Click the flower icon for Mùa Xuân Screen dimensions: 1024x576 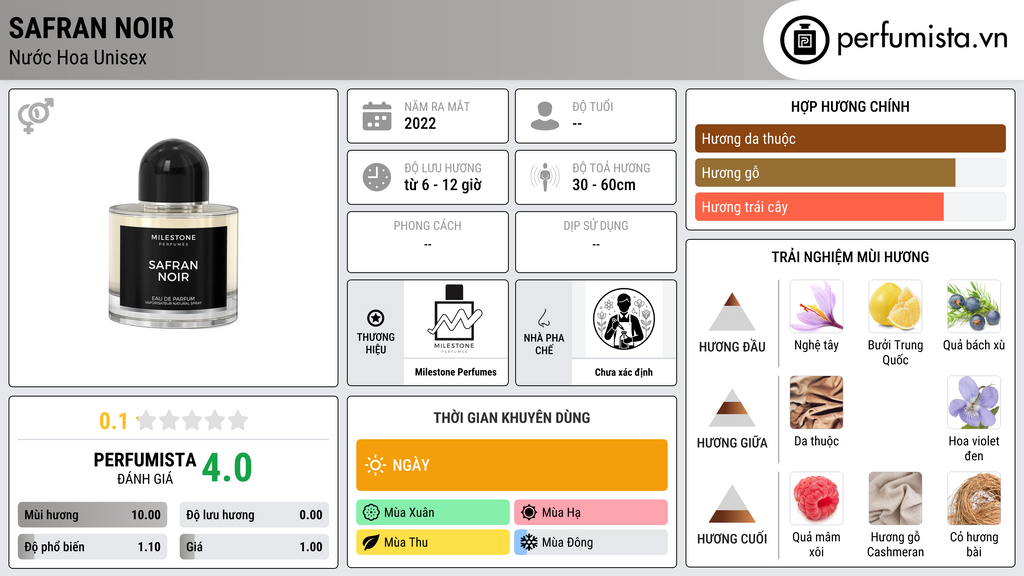pos(371,513)
